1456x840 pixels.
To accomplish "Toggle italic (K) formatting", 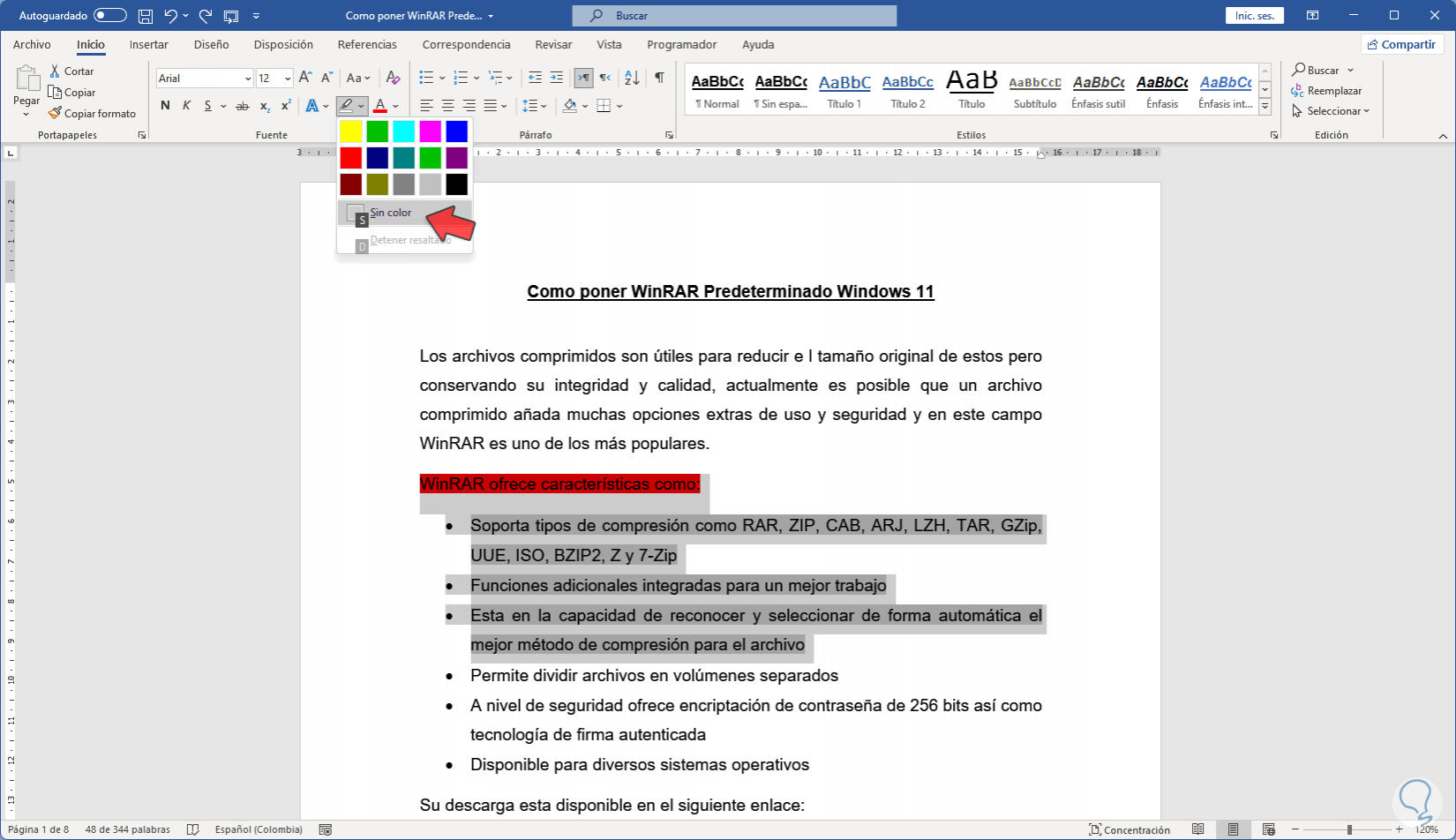I will pos(186,106).
